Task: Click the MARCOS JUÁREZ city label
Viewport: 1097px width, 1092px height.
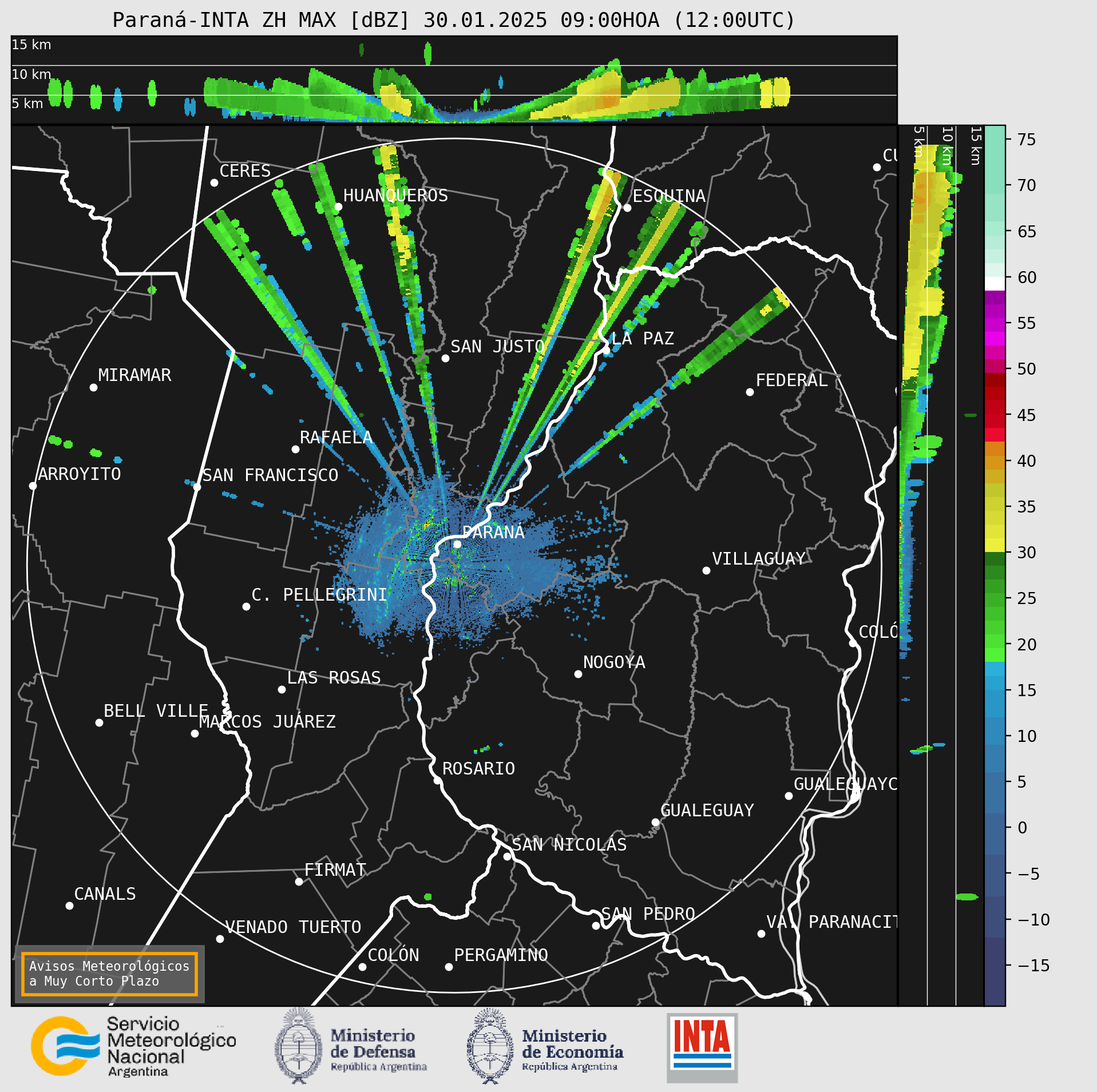Action: pyautogui.click(x=267, y=722)
